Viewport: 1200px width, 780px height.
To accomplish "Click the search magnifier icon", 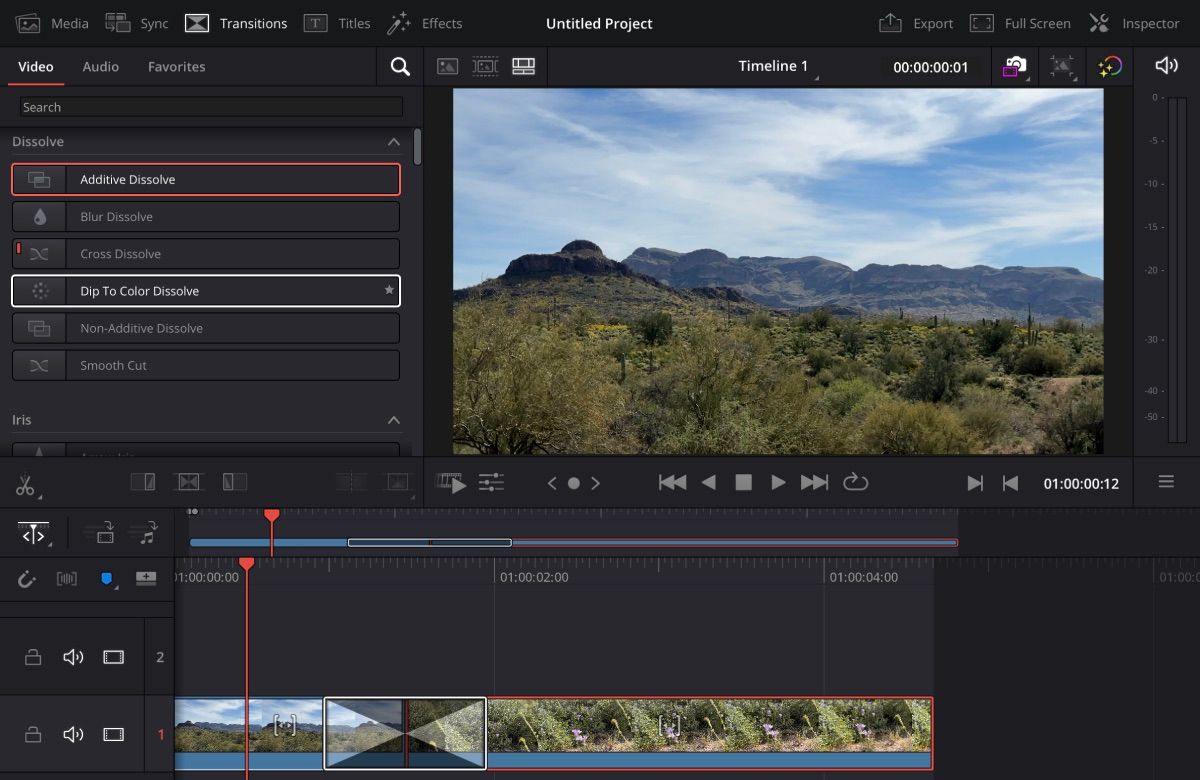I will [400, 67].
